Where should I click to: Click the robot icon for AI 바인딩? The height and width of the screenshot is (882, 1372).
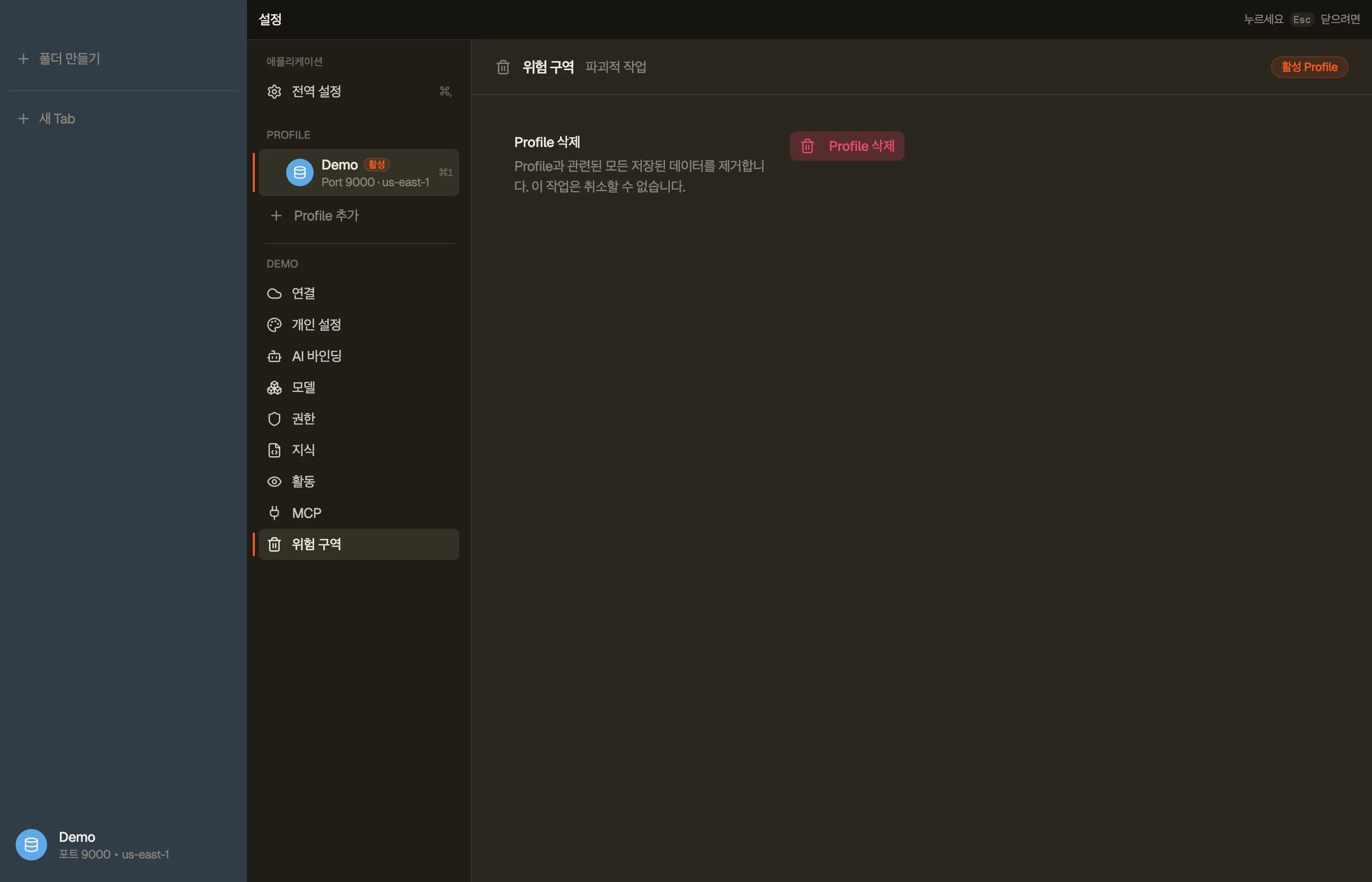tap(274, 356)
